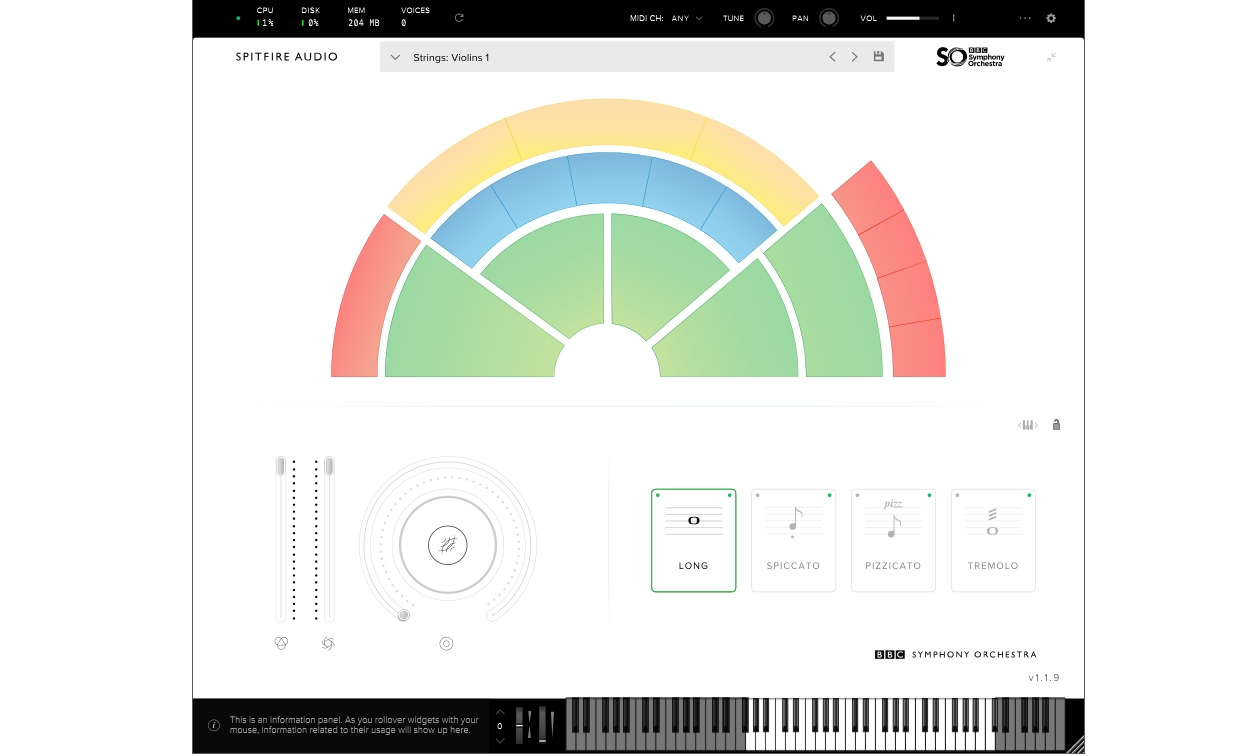
Task: Click the information panel help text
Action: (354, 725)
